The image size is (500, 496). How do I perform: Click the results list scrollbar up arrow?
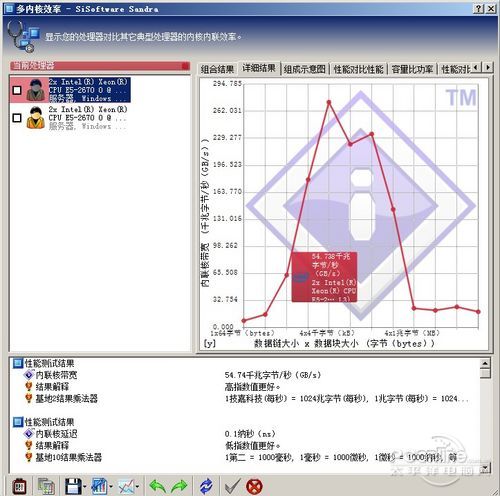click(x=485, y=363)
